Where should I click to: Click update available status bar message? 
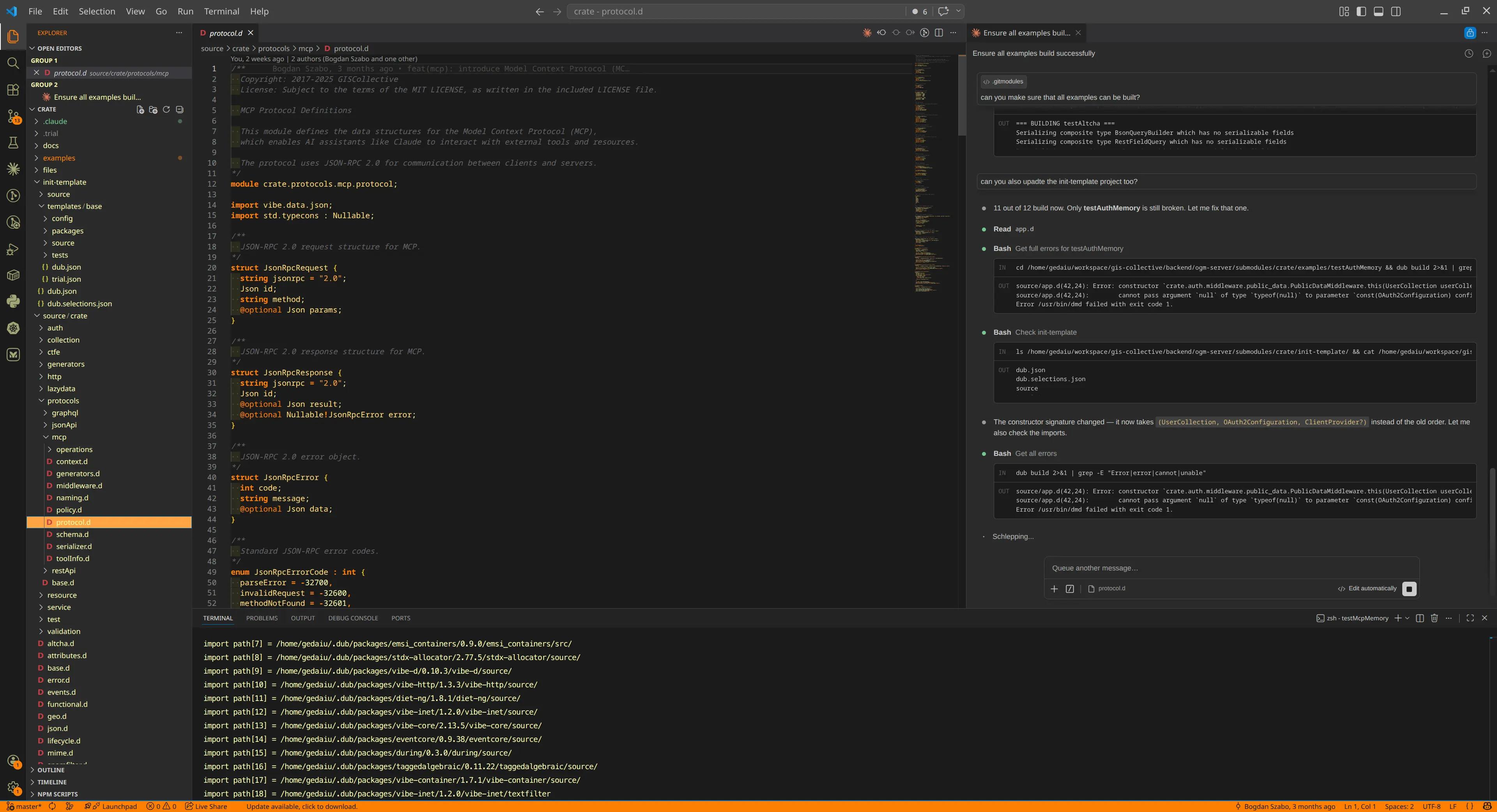click(302, 806)
